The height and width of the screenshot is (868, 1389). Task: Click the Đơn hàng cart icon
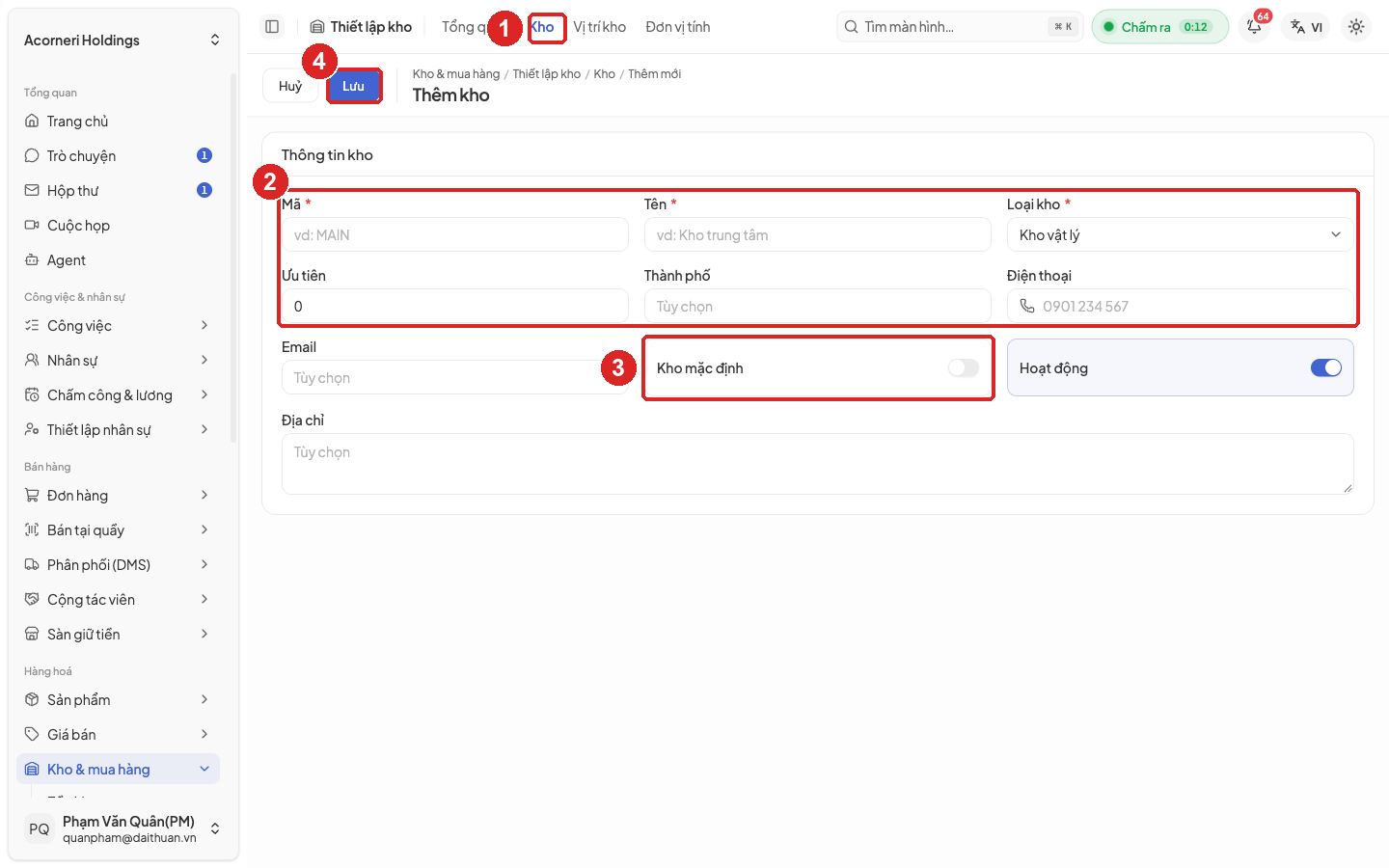32,496
